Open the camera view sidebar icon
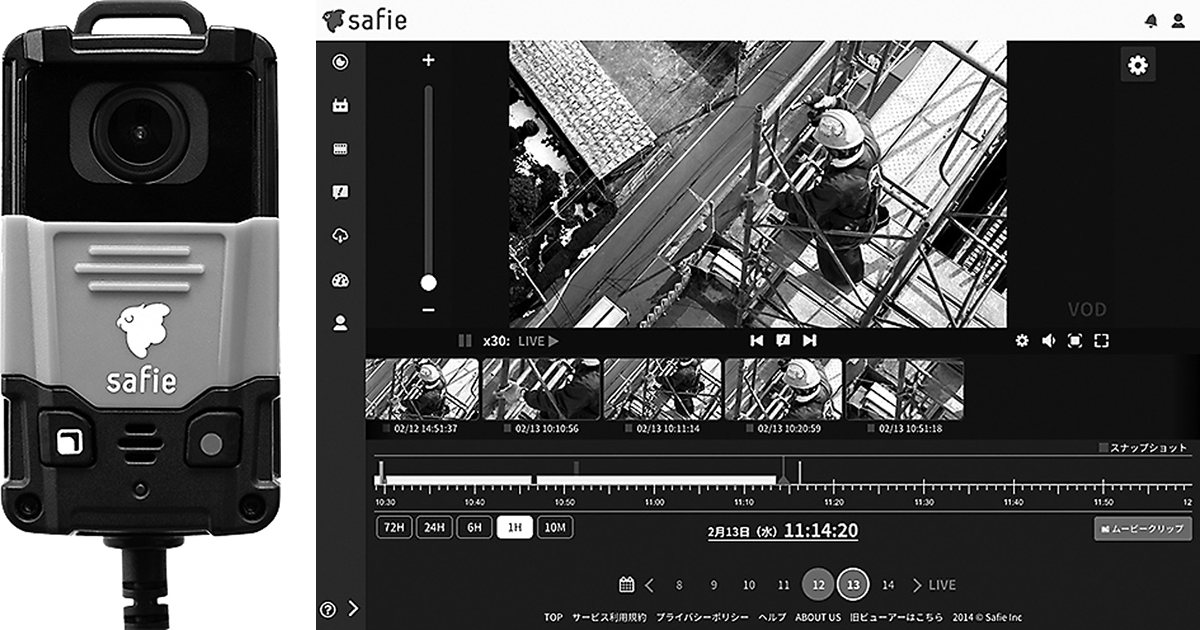The image size is (1200, 630). coord(341,105)
